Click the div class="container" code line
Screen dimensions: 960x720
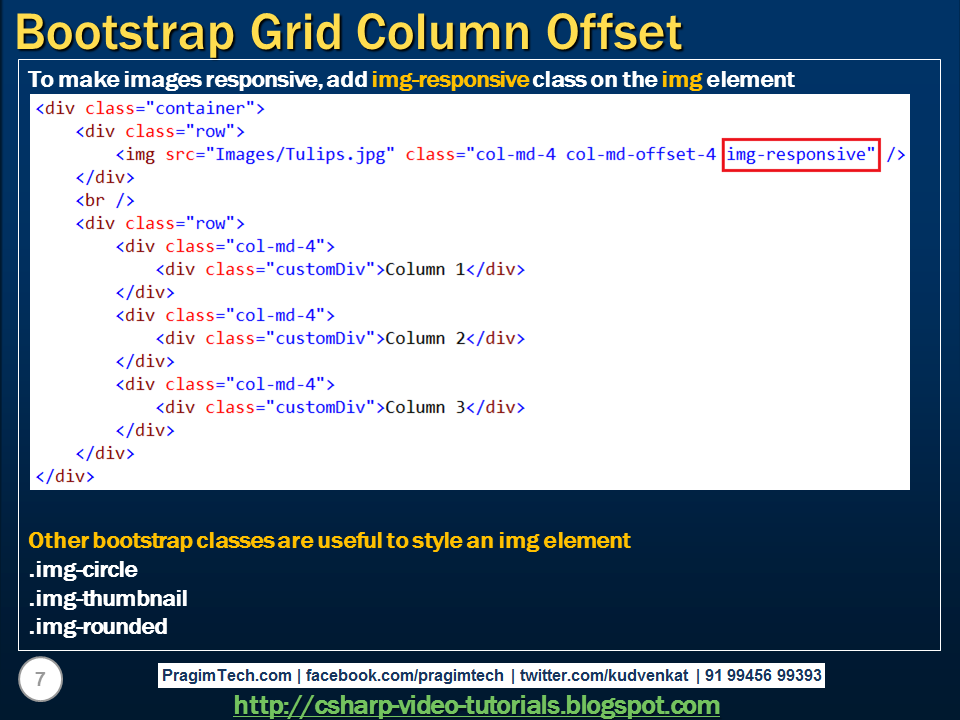click(x=151, y=108)
